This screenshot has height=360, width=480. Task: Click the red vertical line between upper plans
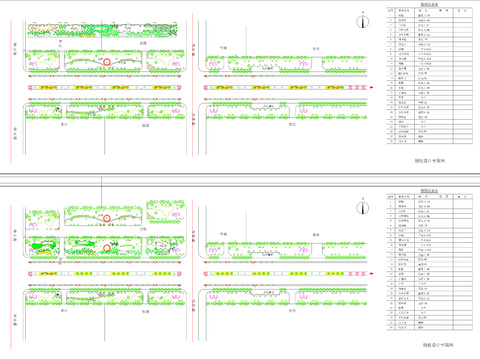pos(192,85)
